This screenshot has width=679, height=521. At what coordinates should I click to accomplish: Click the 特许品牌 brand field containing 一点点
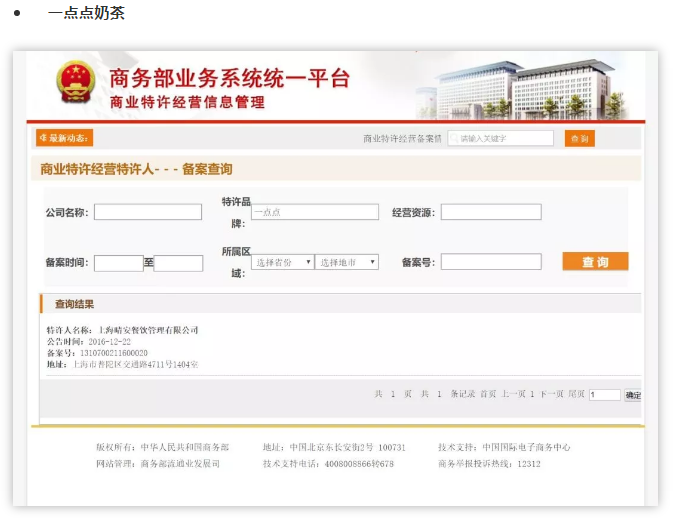click(x=314, y=212)
